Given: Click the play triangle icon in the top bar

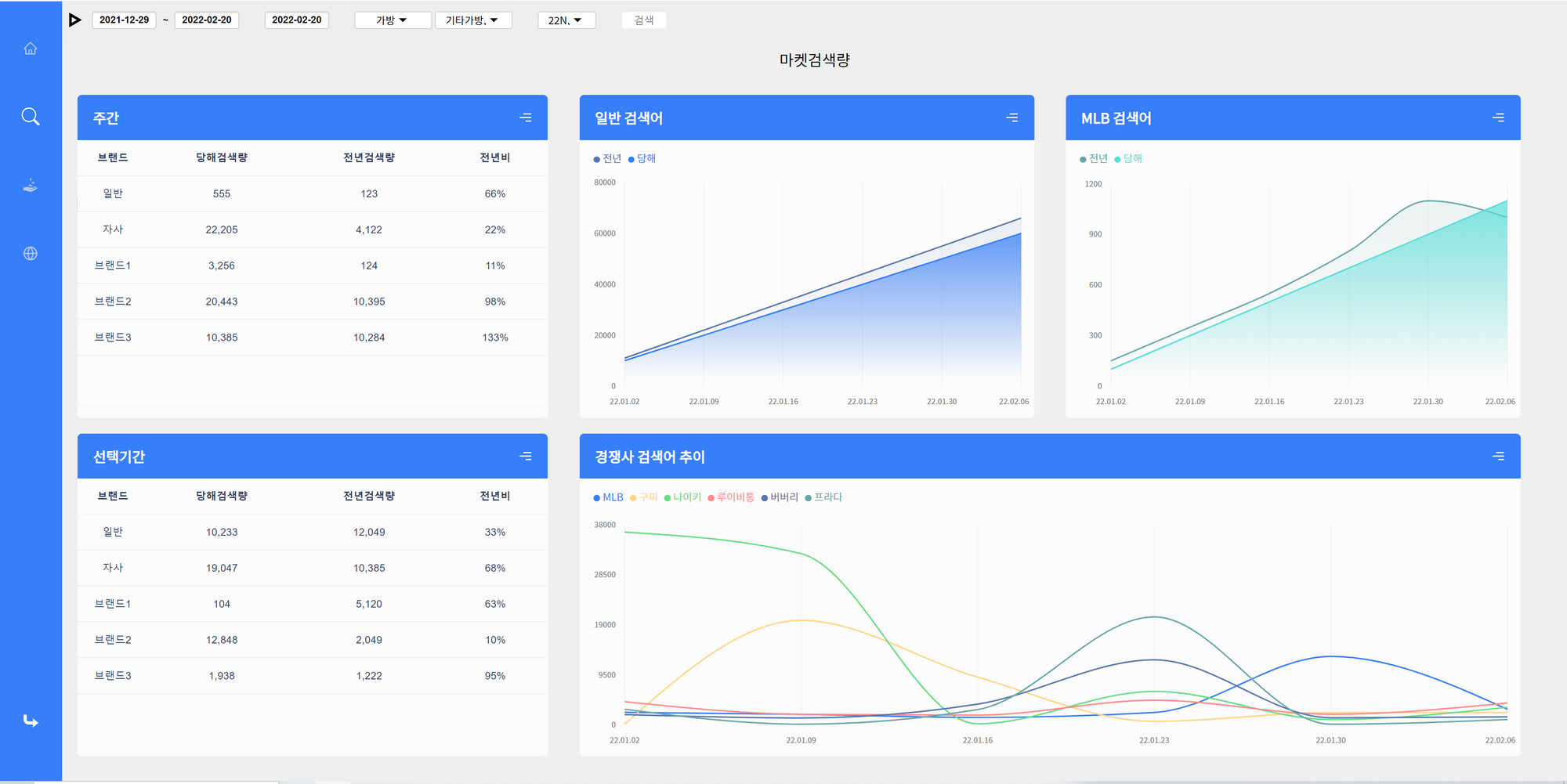Looking at the screenshot, I should 76,20.
